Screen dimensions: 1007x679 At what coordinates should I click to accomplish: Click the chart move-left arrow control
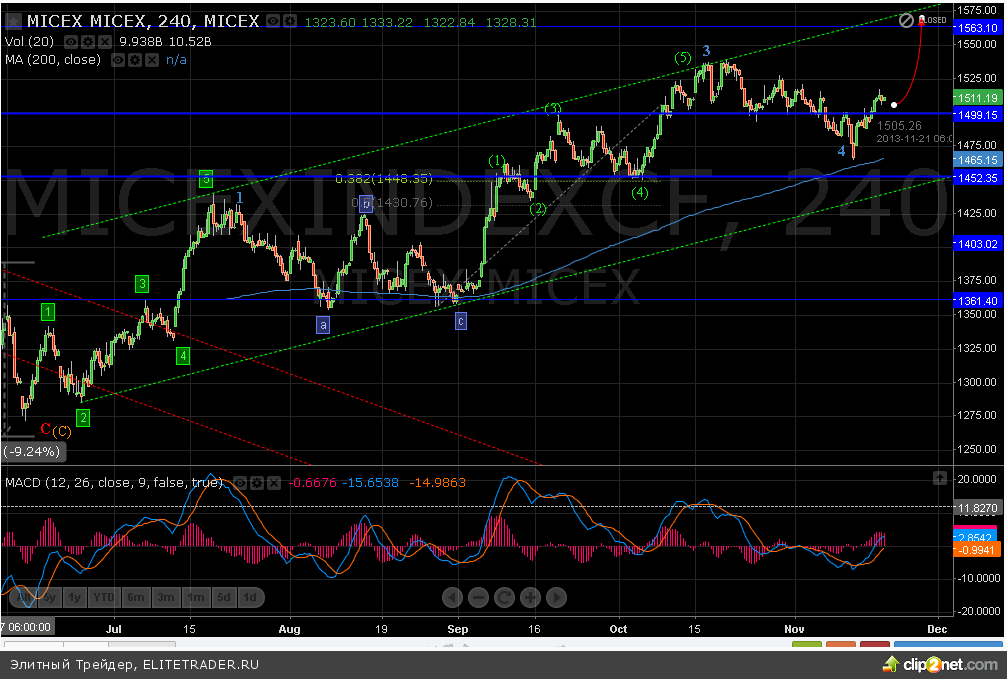pyautogui.click(x=452, y=598)
